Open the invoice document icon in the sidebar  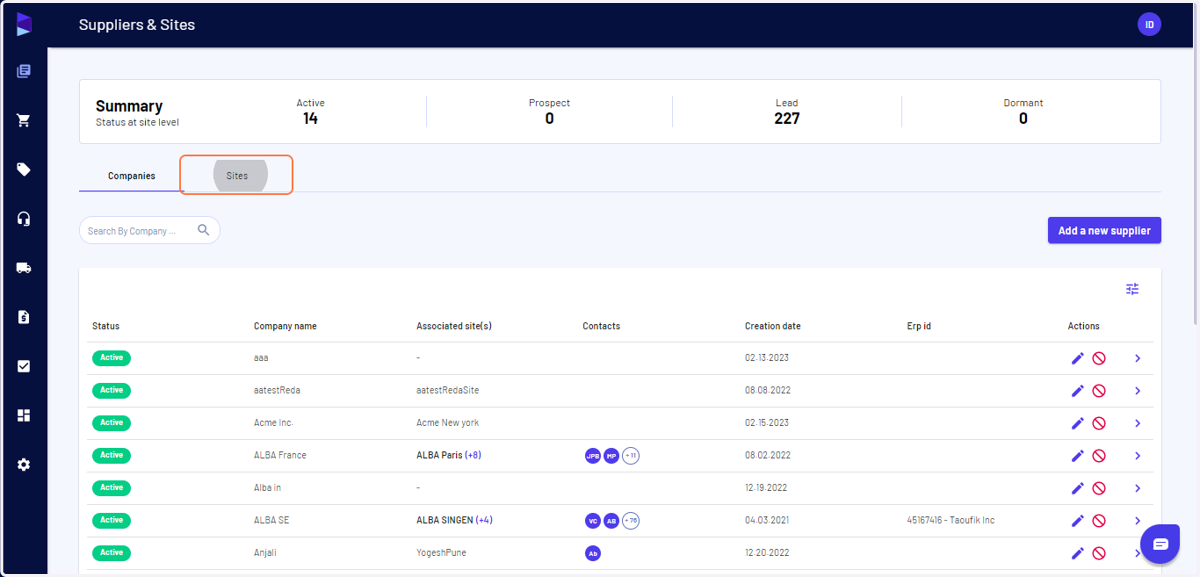tap(24, 317)
